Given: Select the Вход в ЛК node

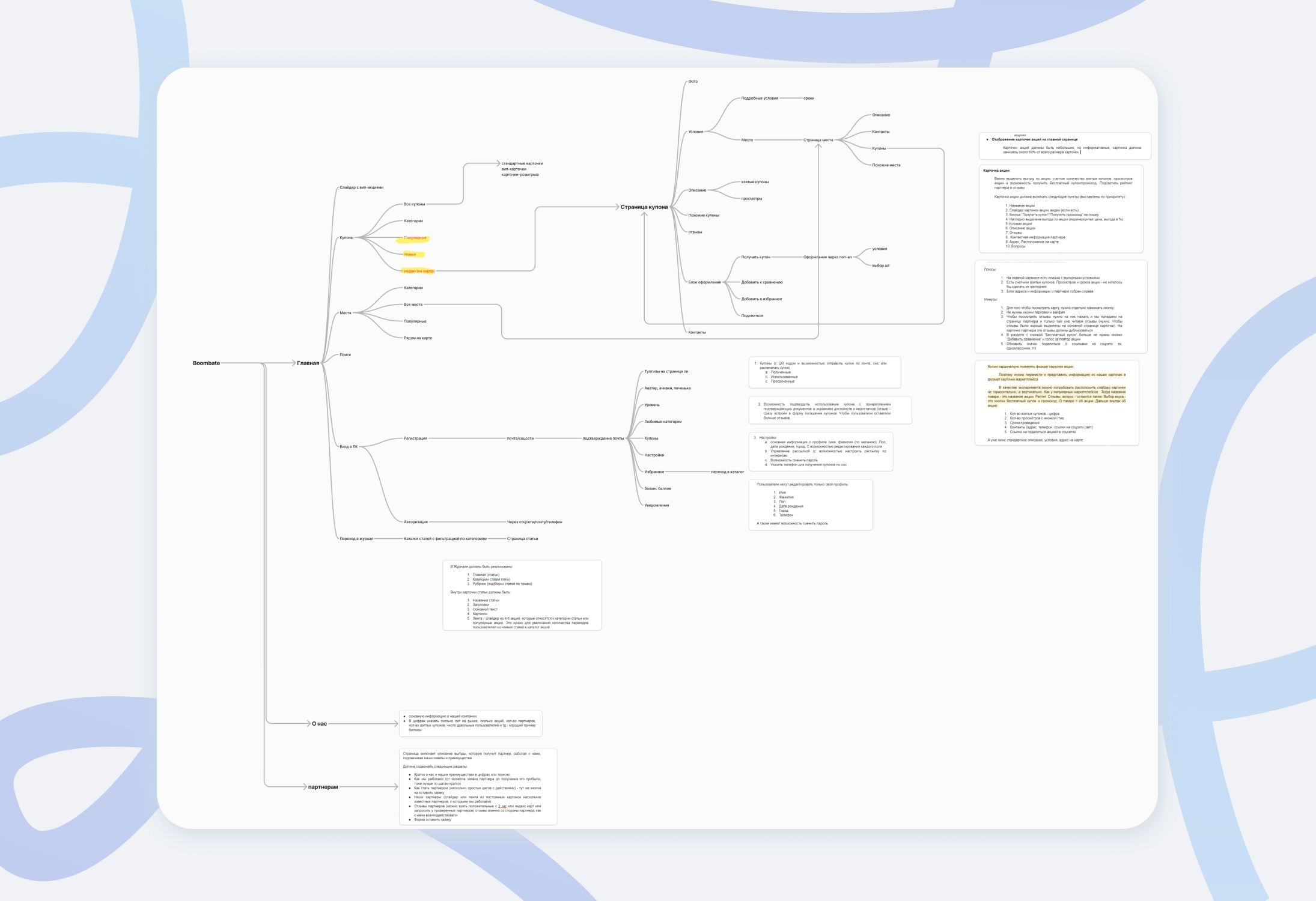Looking at the screenshot, I should (349, 446).
